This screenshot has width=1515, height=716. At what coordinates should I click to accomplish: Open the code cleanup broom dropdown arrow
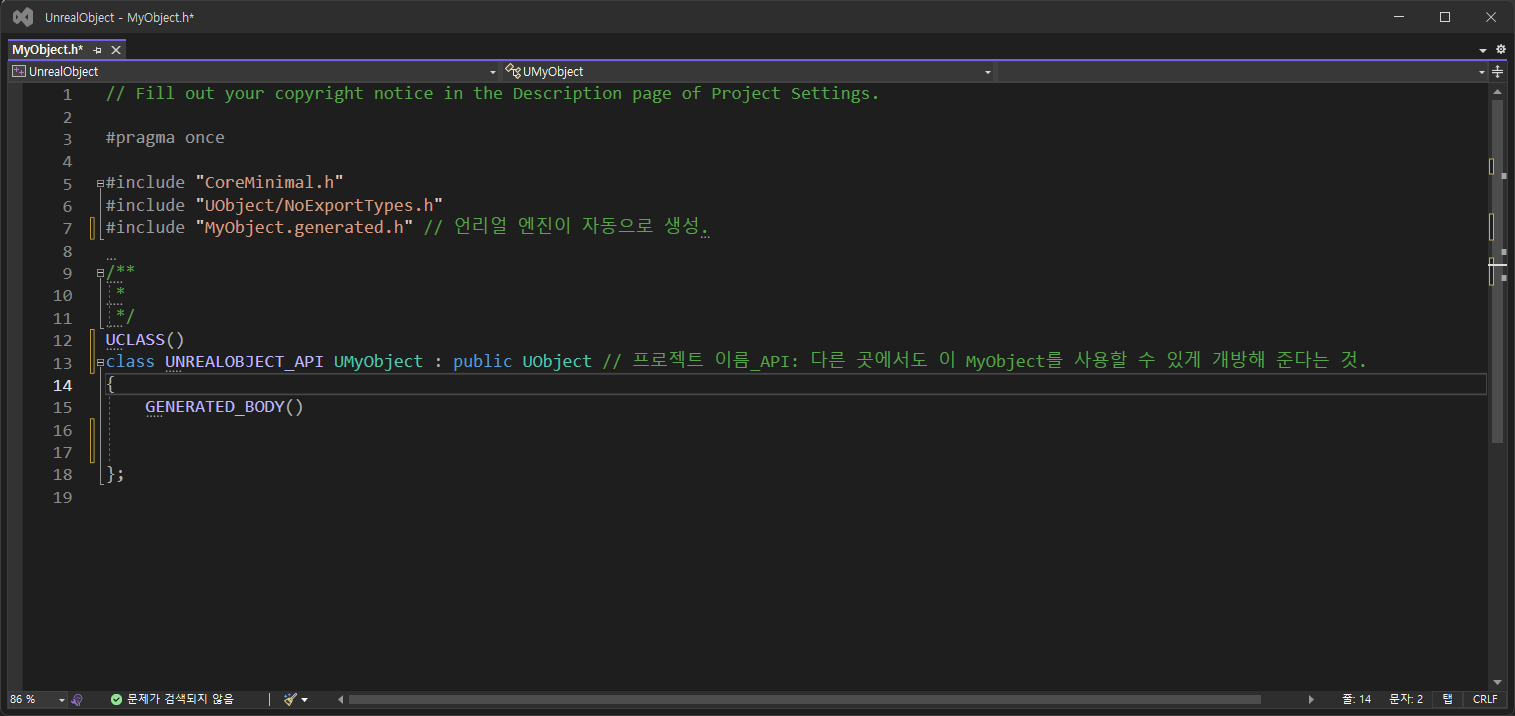tap(304, 700)
